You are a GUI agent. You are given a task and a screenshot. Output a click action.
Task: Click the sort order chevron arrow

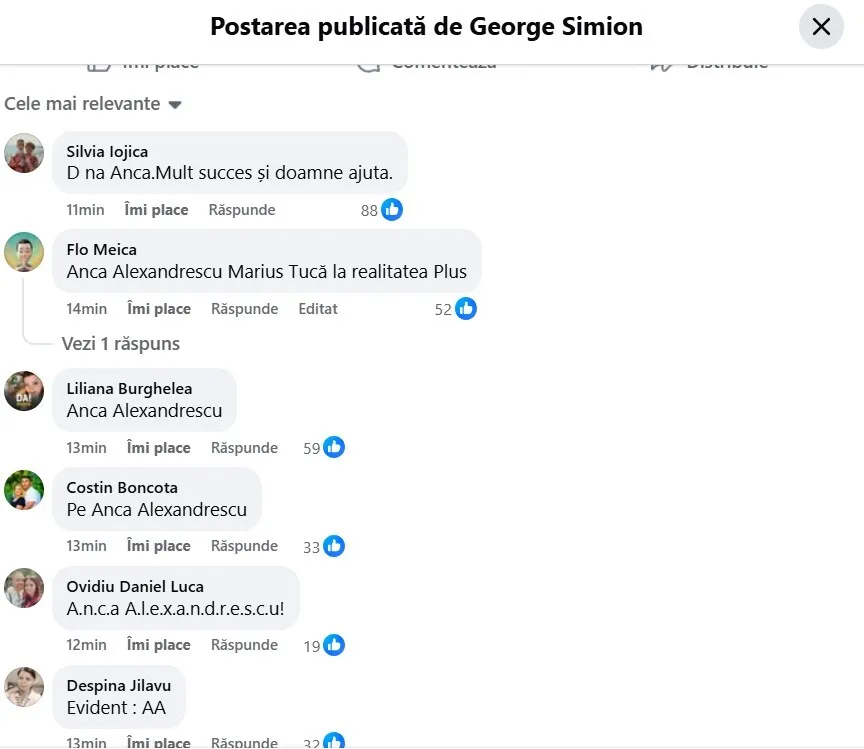click(x=174, y=104)
